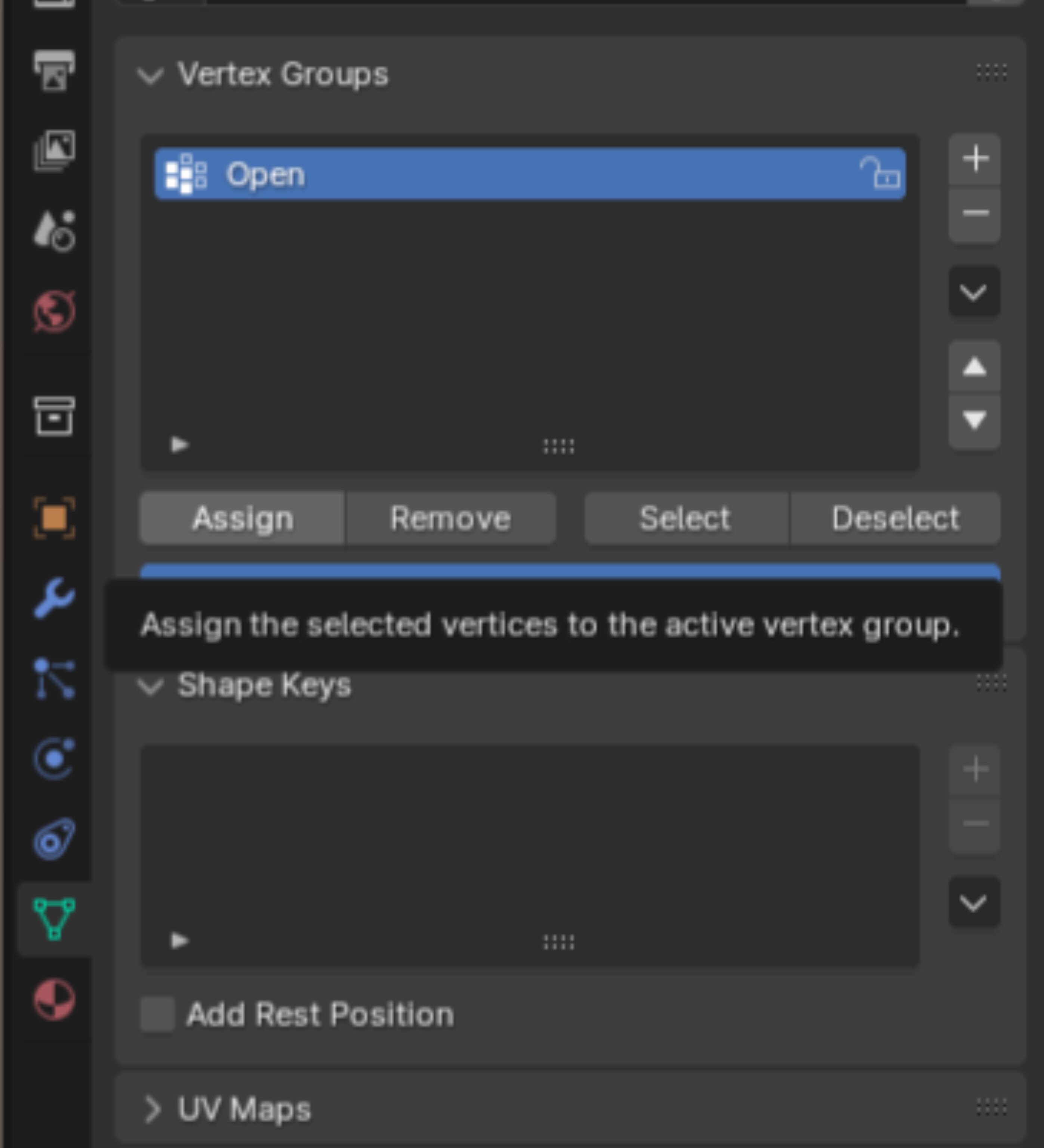Open the View Layer properties tab

[54, 150]
